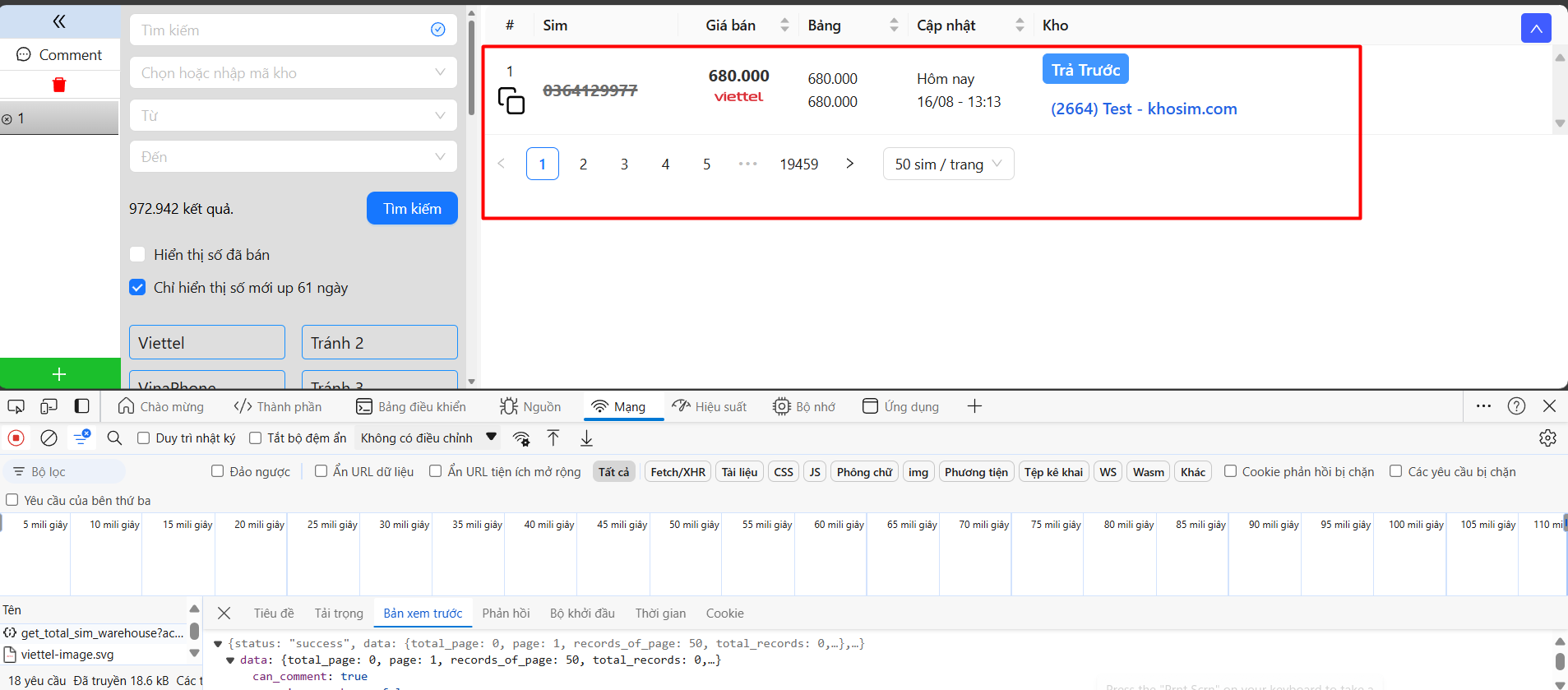
Task: Toggle the inspect element selector icon
Action: pyautogui.click(x=16, y=406)
